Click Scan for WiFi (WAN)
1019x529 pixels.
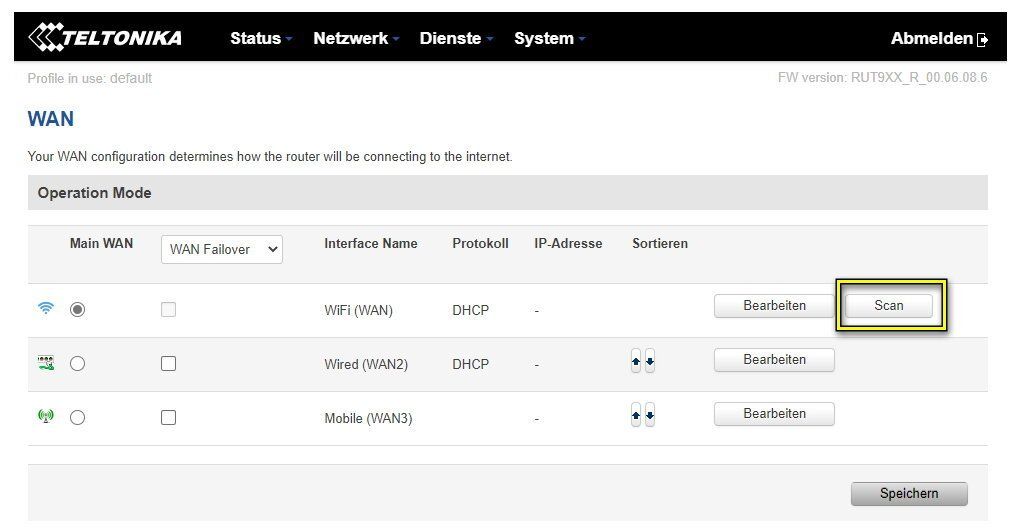tap(888, 306)
